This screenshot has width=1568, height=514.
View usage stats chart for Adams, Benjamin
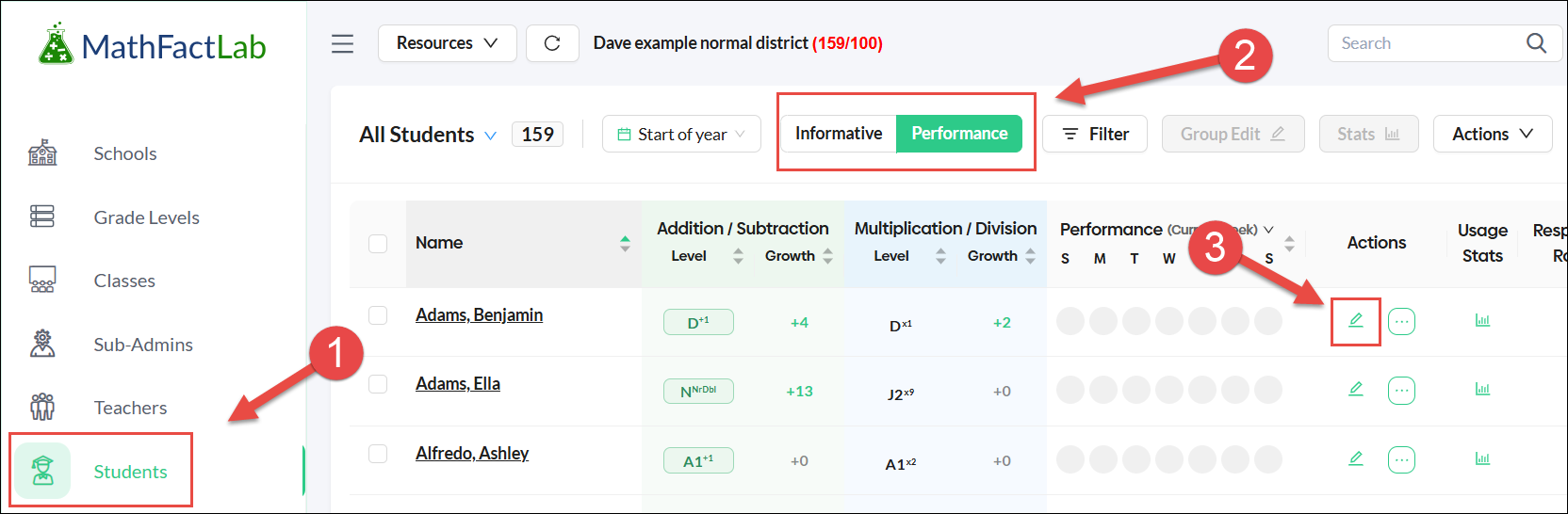click(x=1482, y=321)
